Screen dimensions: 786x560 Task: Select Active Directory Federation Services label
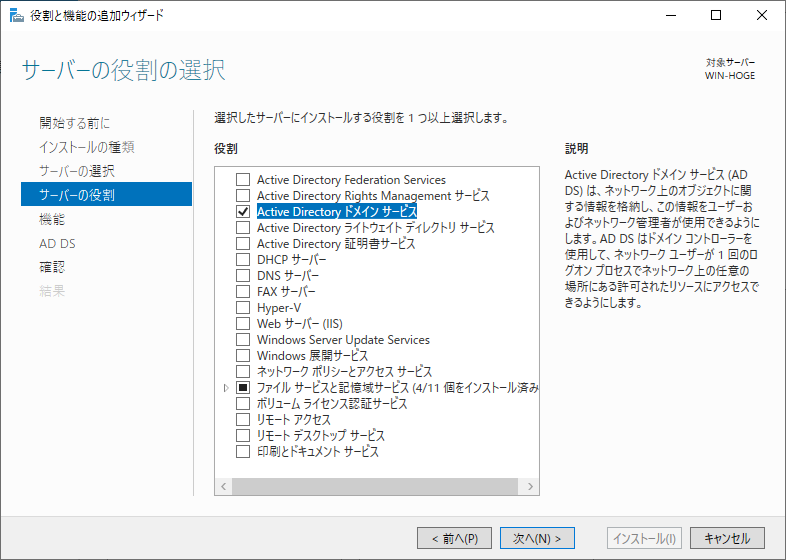351,179
